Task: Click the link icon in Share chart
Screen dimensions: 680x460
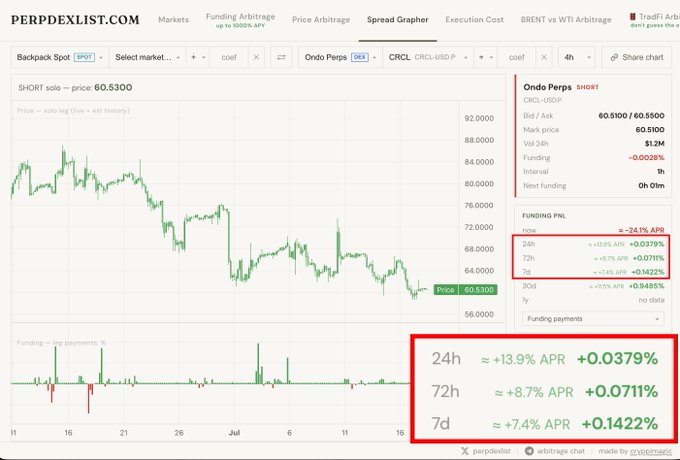Action: pos(614,57)
